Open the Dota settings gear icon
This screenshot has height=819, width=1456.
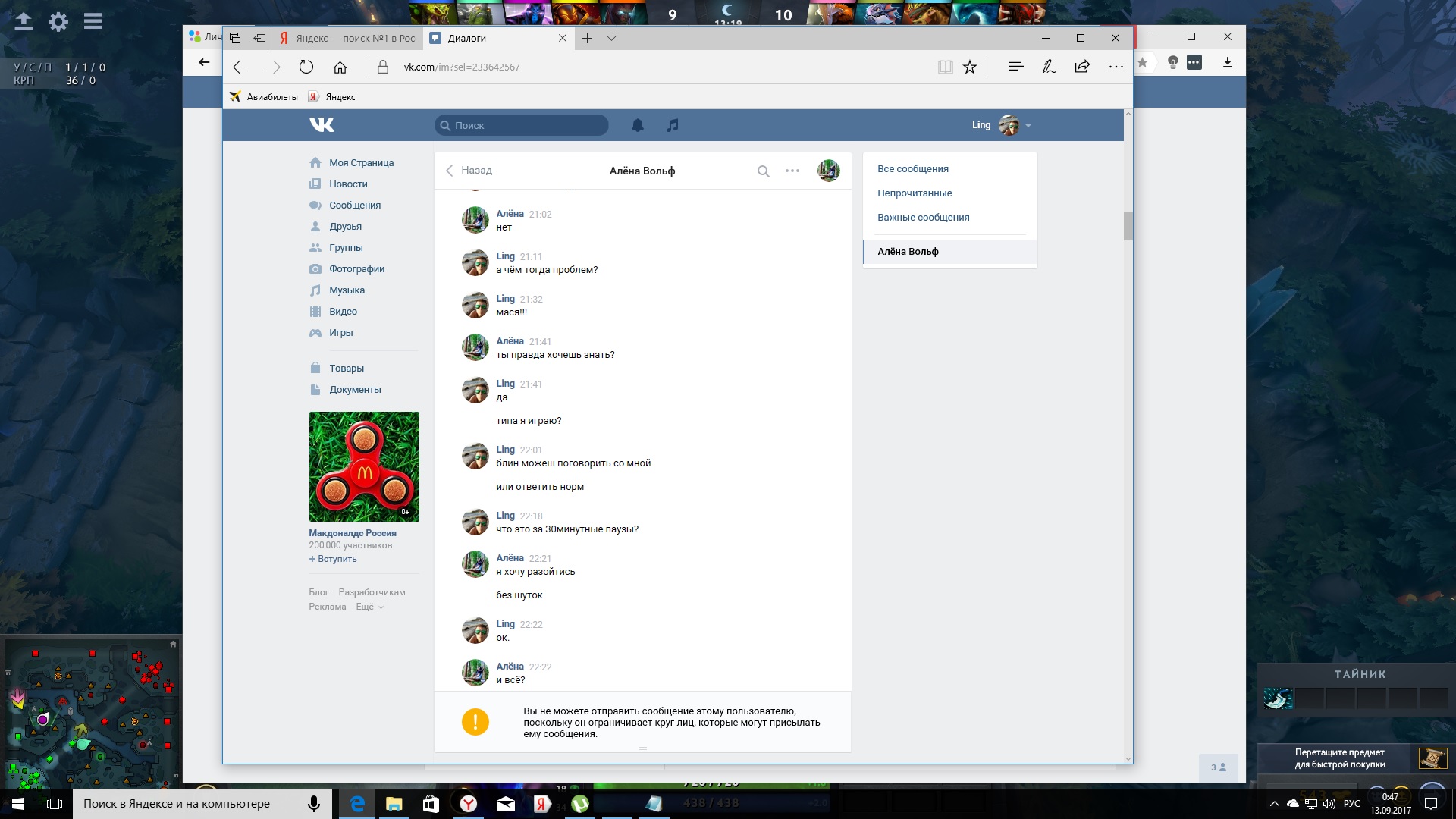tap(58, 21)
